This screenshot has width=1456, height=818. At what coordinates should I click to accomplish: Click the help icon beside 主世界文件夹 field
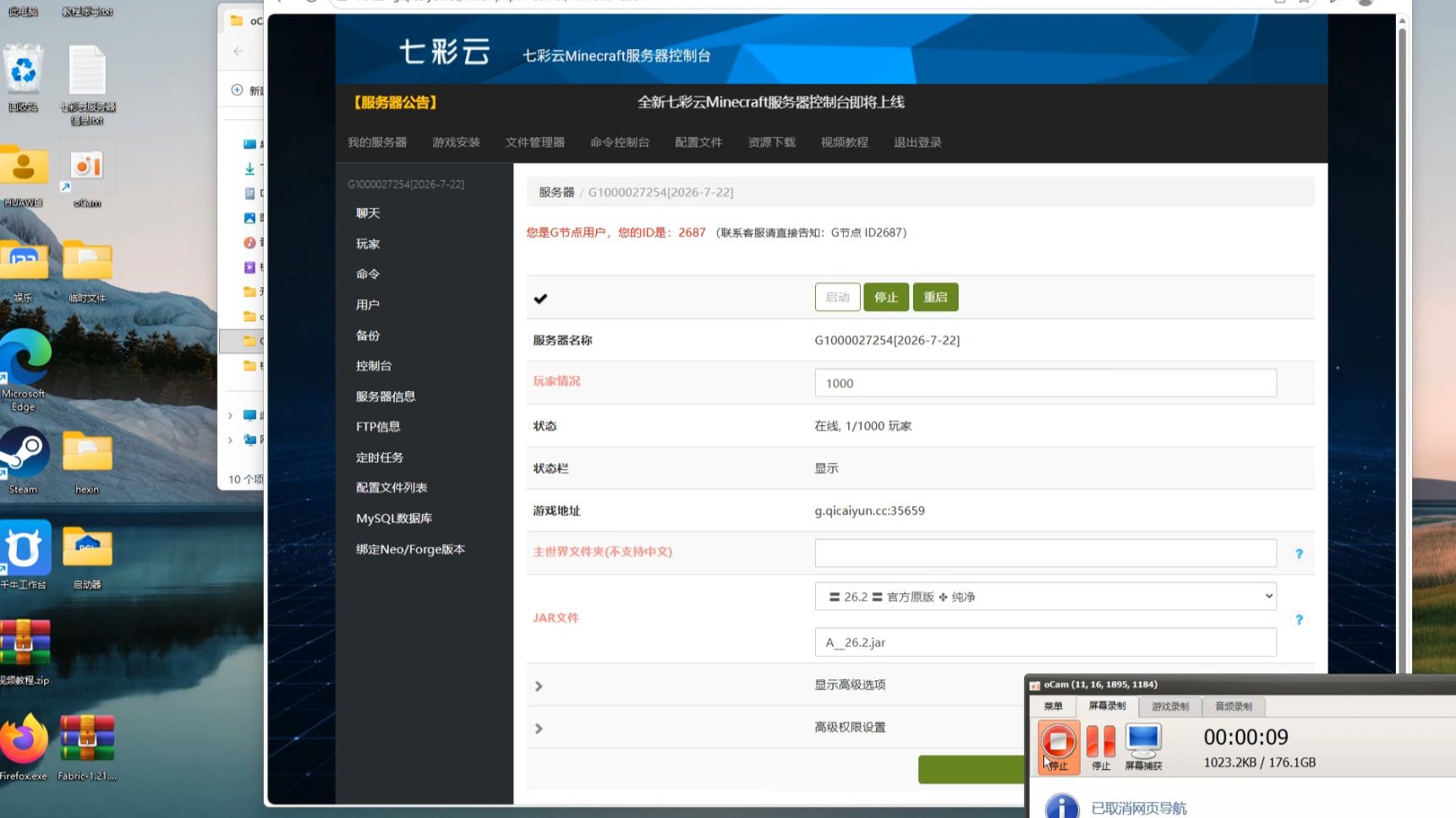point(1299,554)
